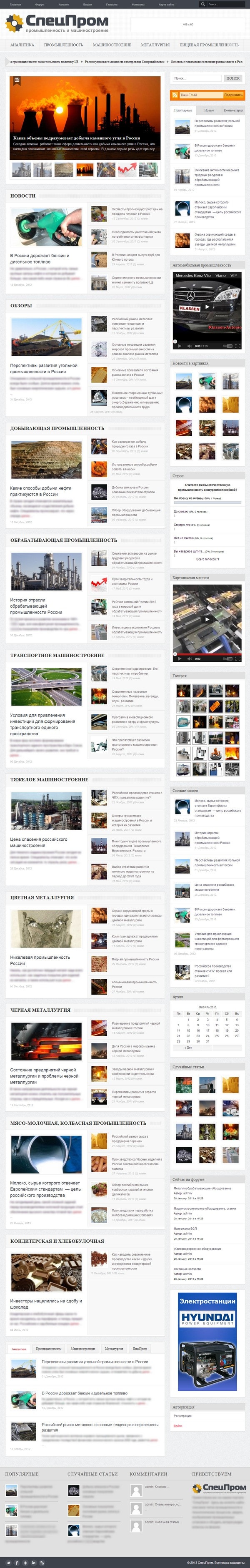Open the МАШИНОСТРОЕНИЕ main menu item
The height and width of the screenshot is (1568, 250).
click(112, 45)
